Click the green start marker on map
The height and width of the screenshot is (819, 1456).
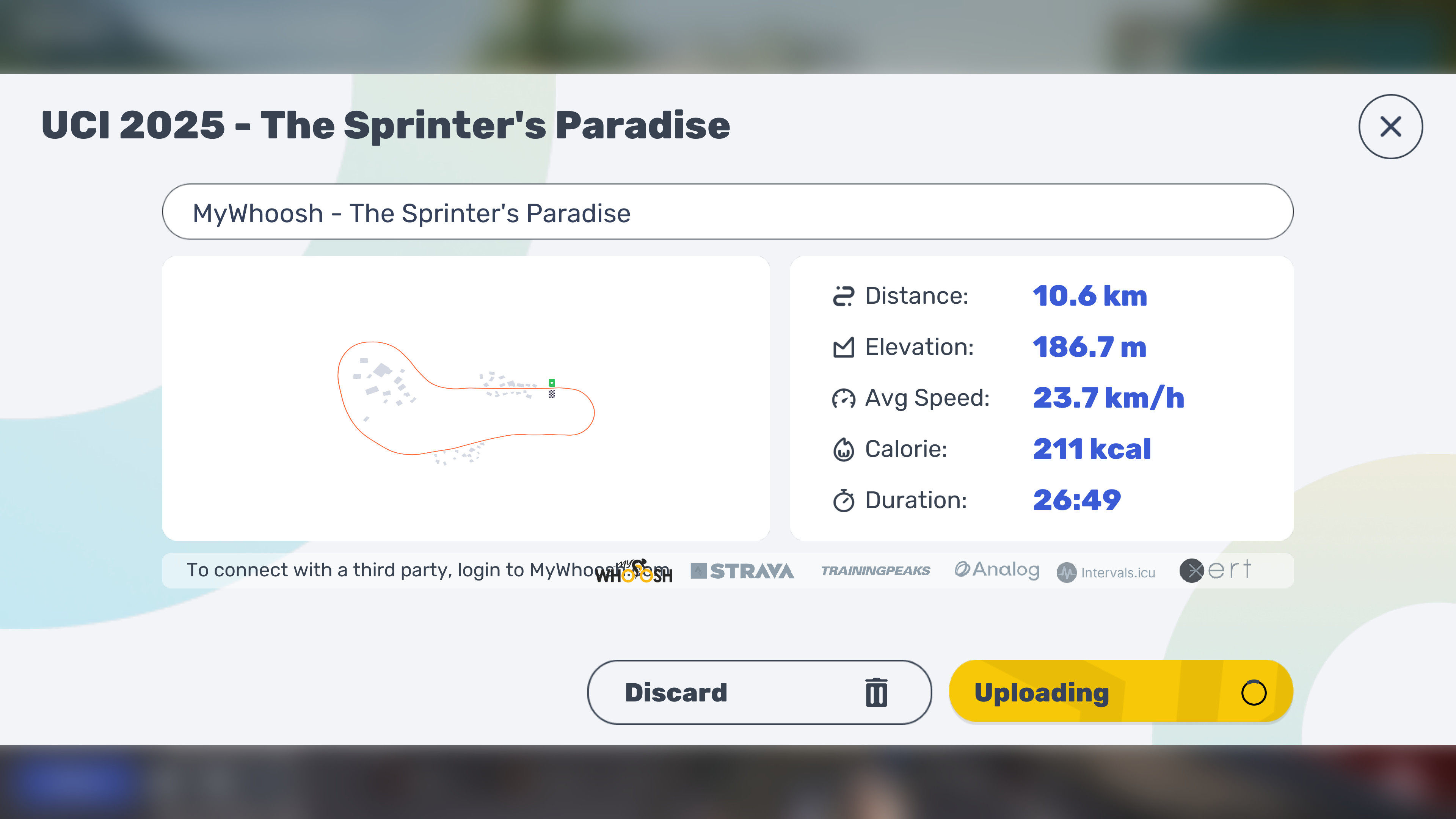coord(552,383)
